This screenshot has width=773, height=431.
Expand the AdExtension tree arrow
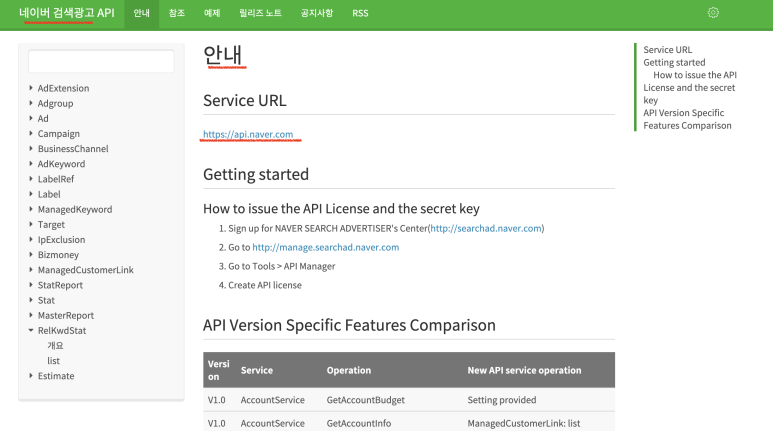pos(31,88)
